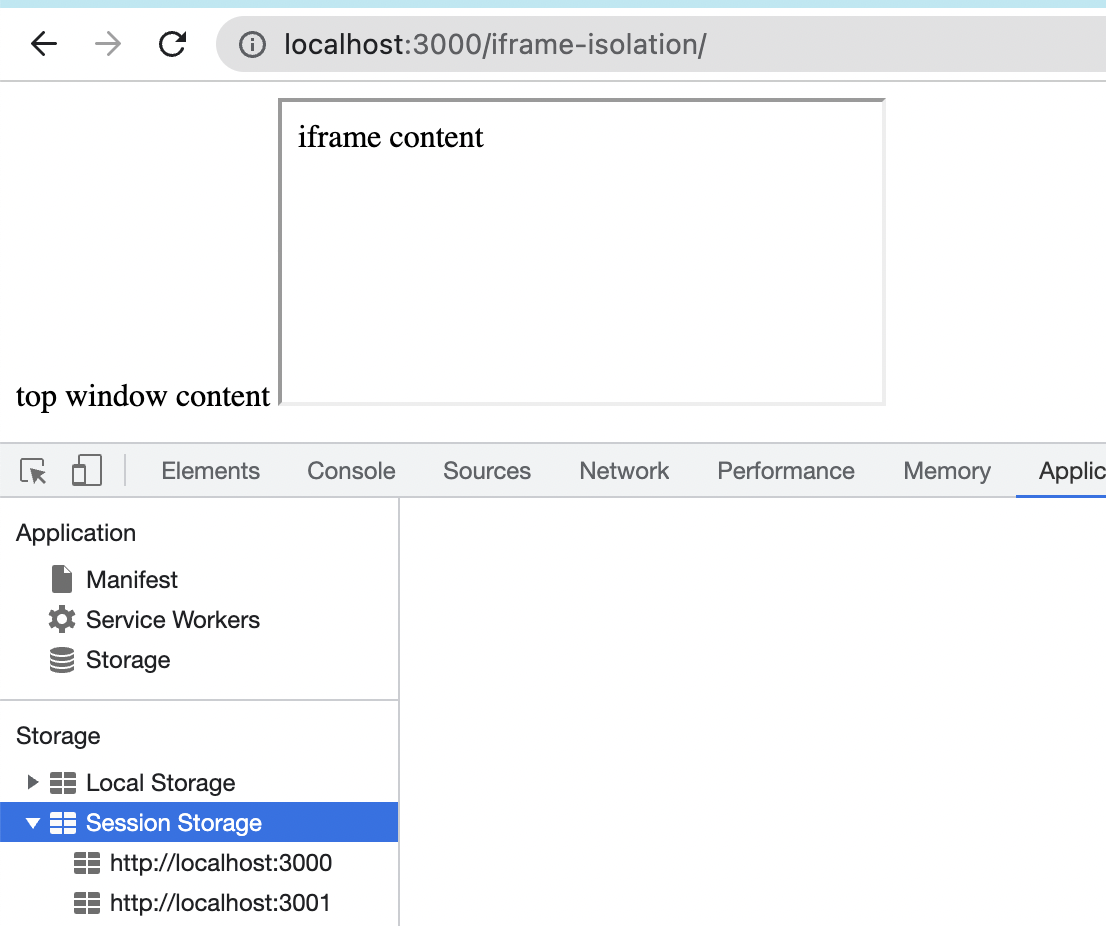Reload the page

click(x=172, y=44)
